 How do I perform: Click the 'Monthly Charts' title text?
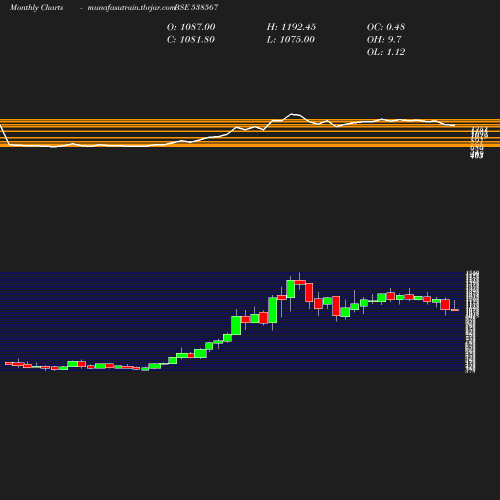click(37, 8)
